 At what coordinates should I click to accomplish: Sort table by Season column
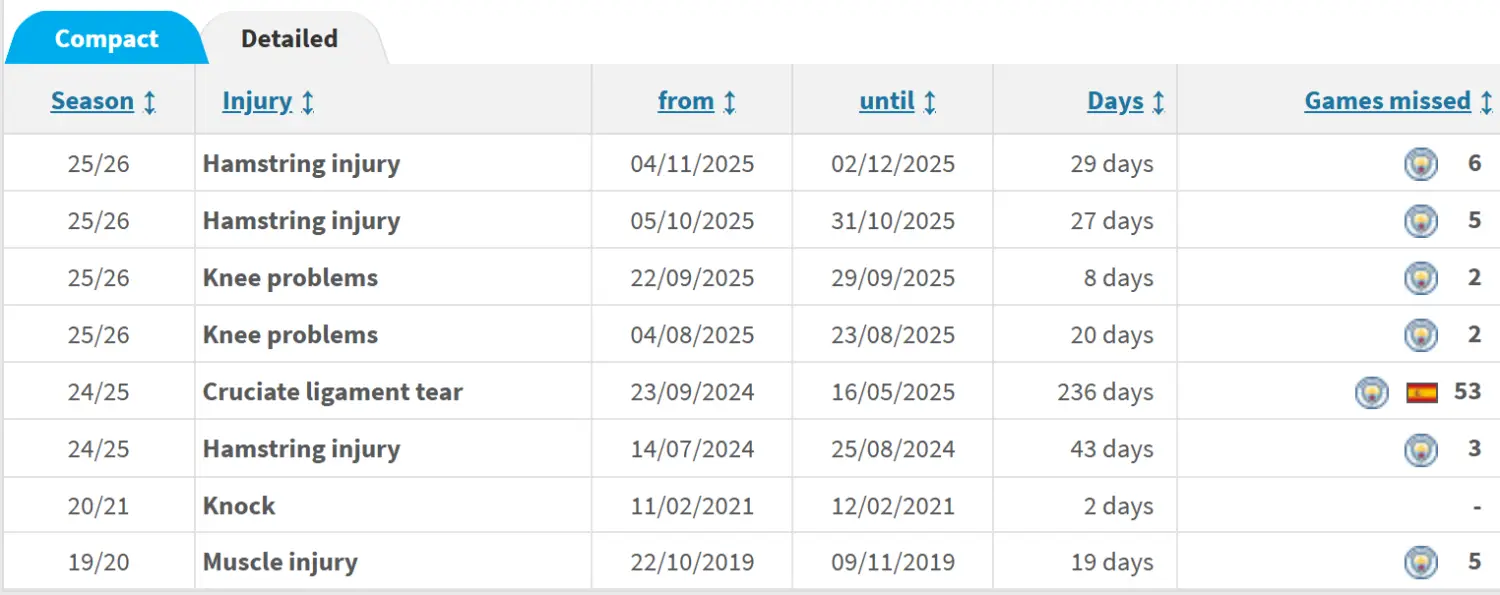[x=92, y=101]
